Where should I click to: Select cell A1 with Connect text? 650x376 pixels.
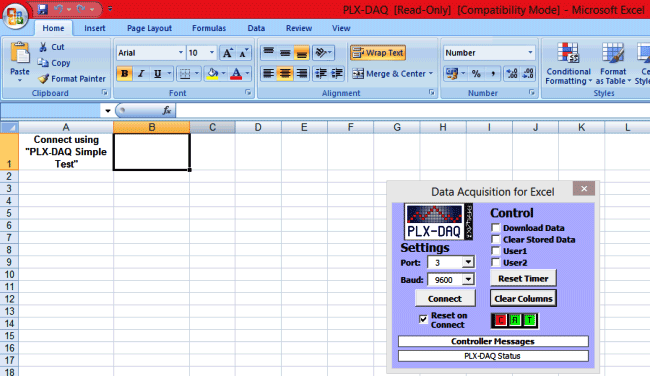[66, 152]
